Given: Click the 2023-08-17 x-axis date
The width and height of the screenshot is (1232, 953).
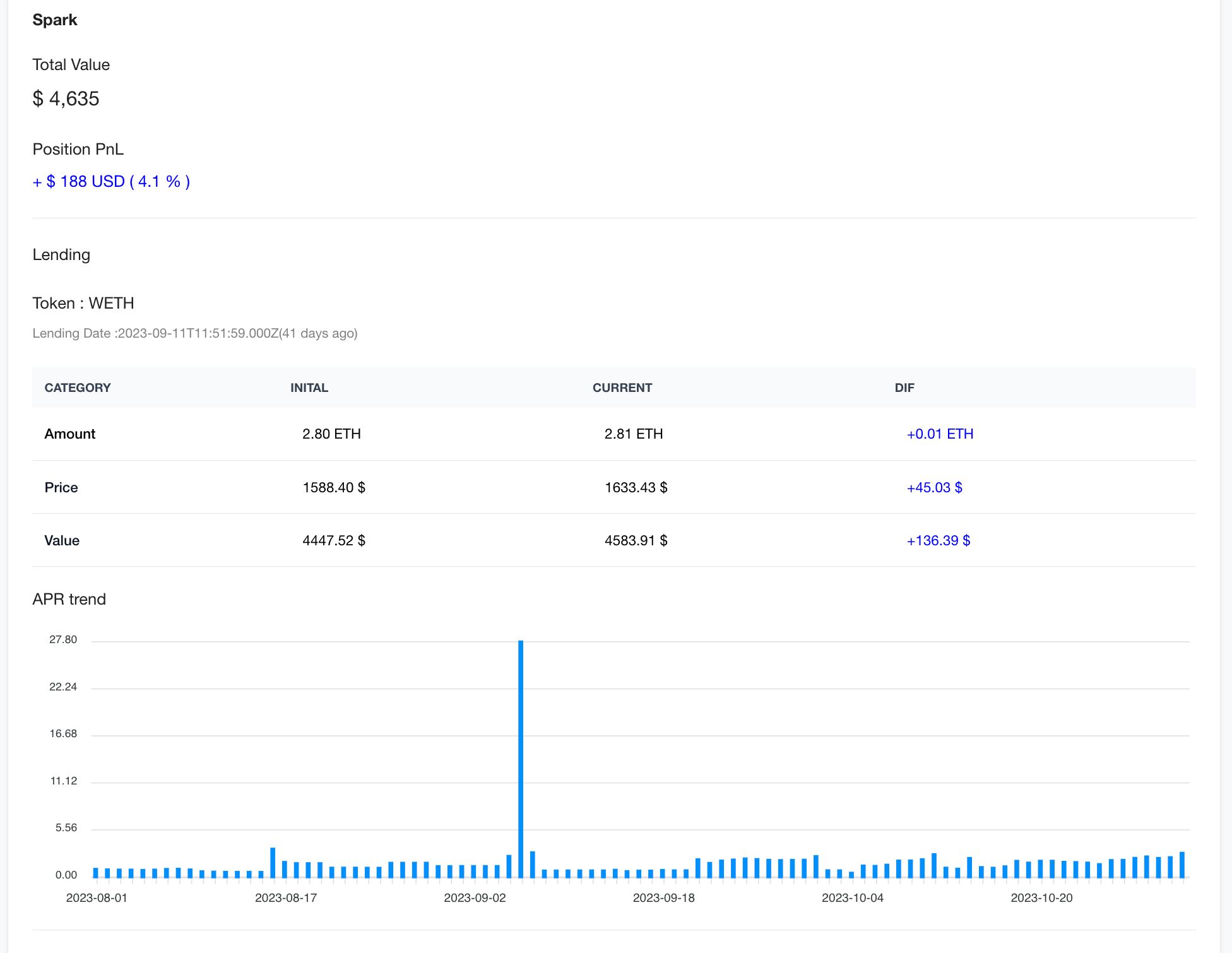Looking at the screenshot, I should point(286,897).
